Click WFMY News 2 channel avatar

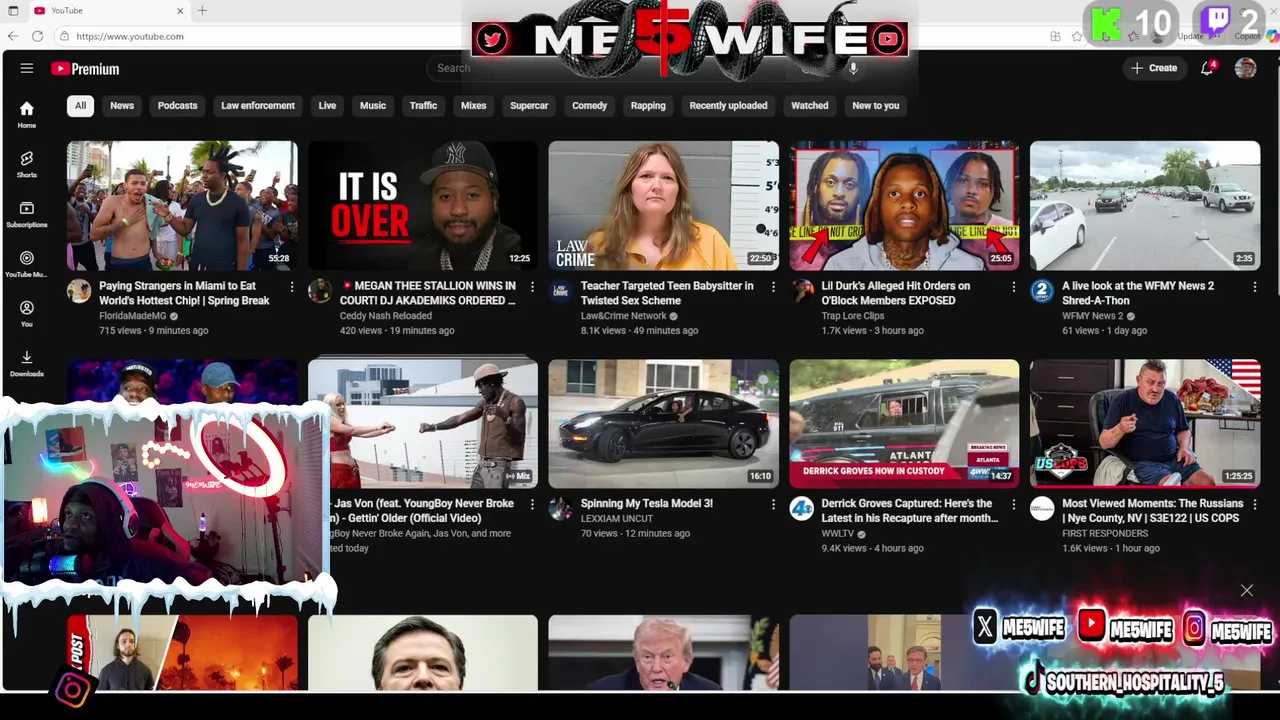click(1042, 291)
